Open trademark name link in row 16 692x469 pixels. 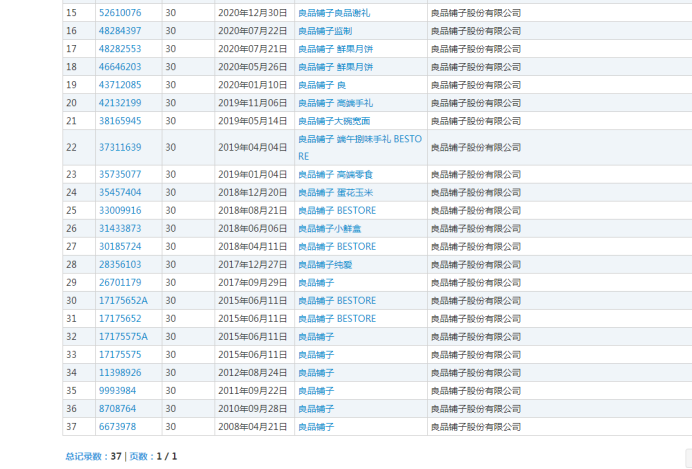[x=325, y=31]
